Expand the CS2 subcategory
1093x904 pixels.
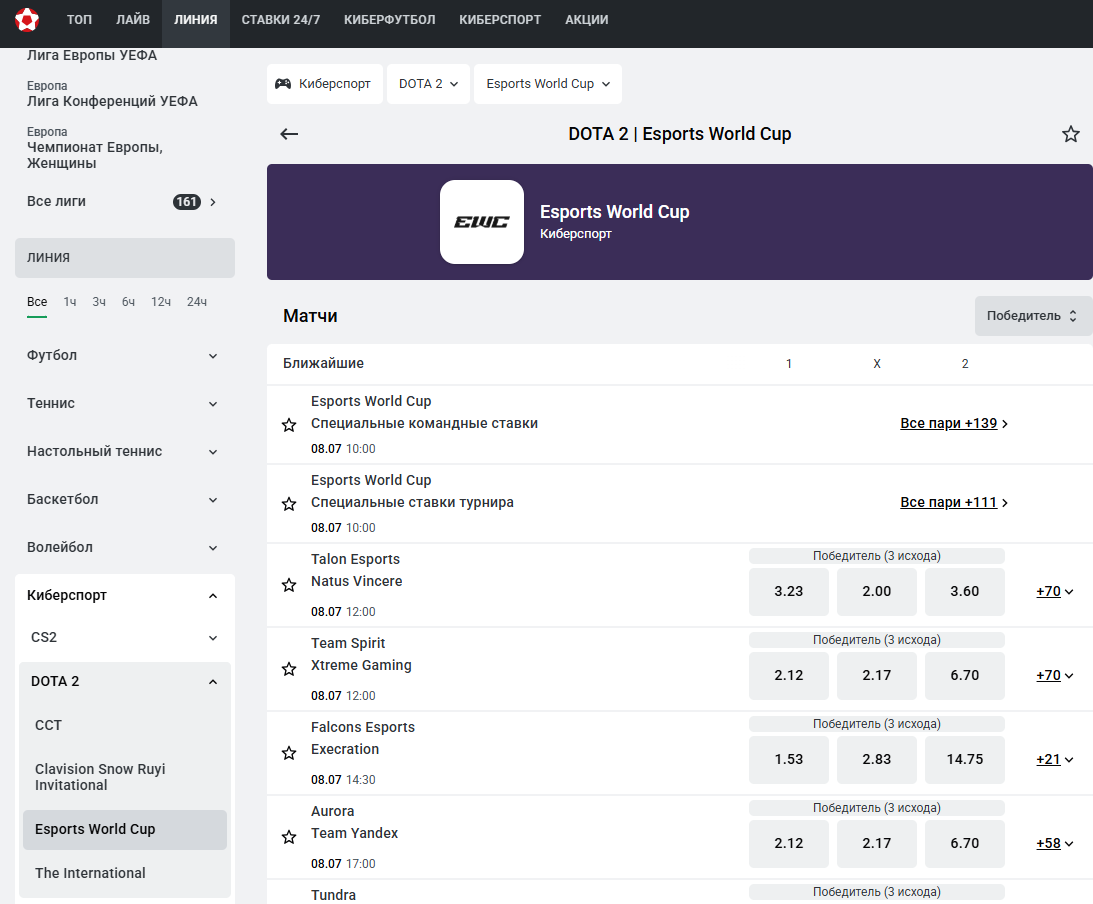[125, 638]
